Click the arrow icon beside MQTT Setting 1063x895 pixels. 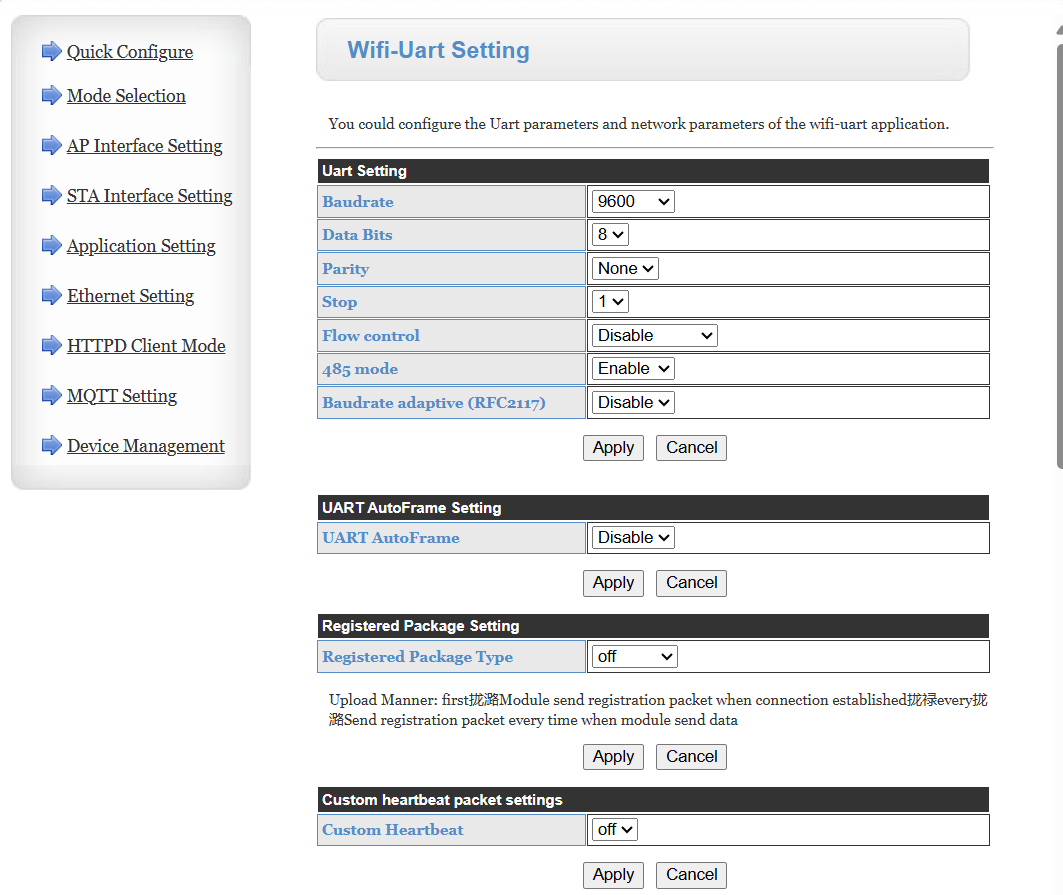52,395
